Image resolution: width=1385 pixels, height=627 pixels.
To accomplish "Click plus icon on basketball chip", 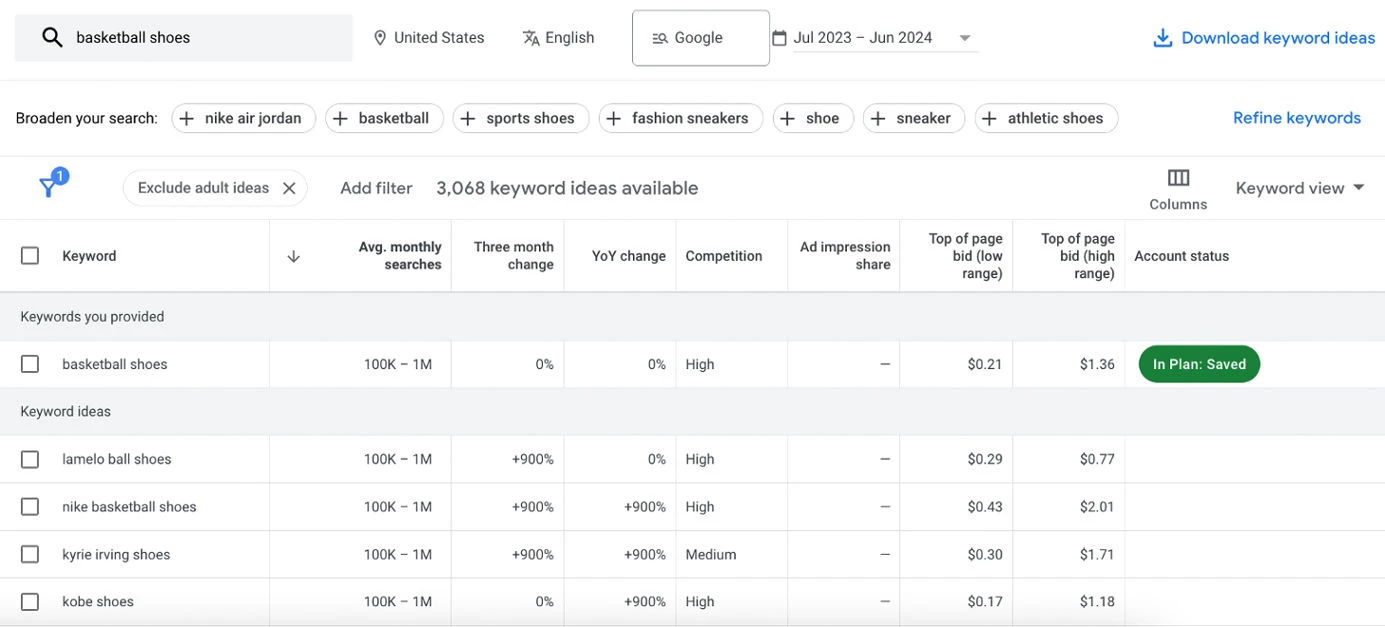I will (x=340, y=118).
